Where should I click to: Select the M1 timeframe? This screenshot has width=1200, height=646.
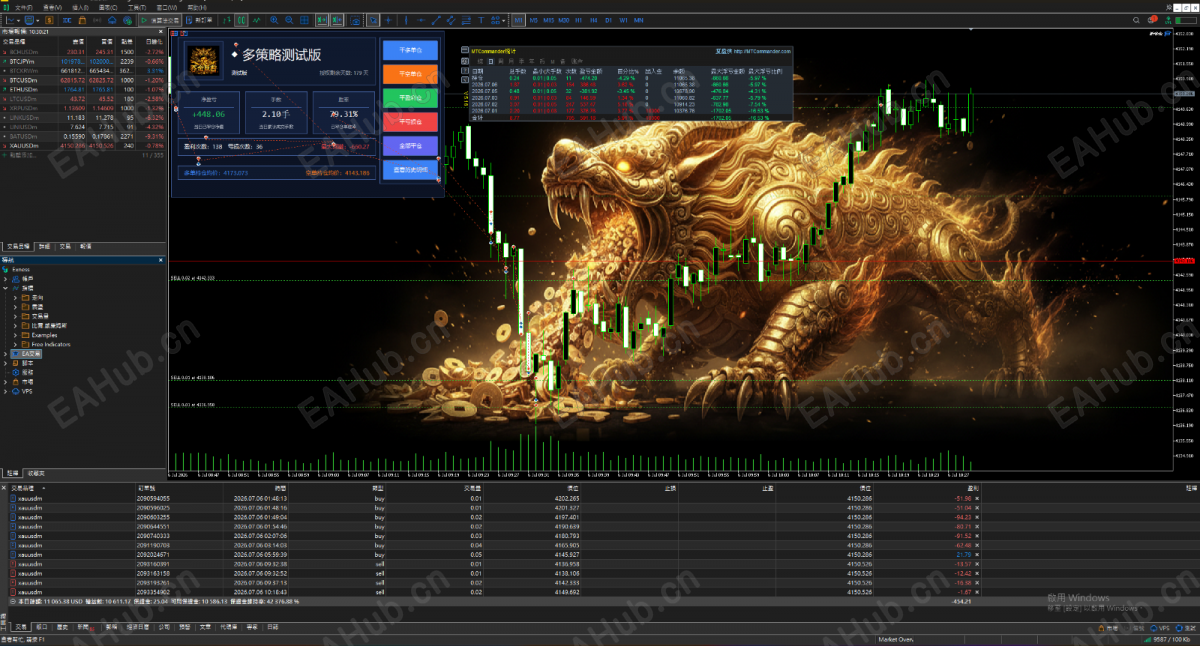click(x=518, y=20)
